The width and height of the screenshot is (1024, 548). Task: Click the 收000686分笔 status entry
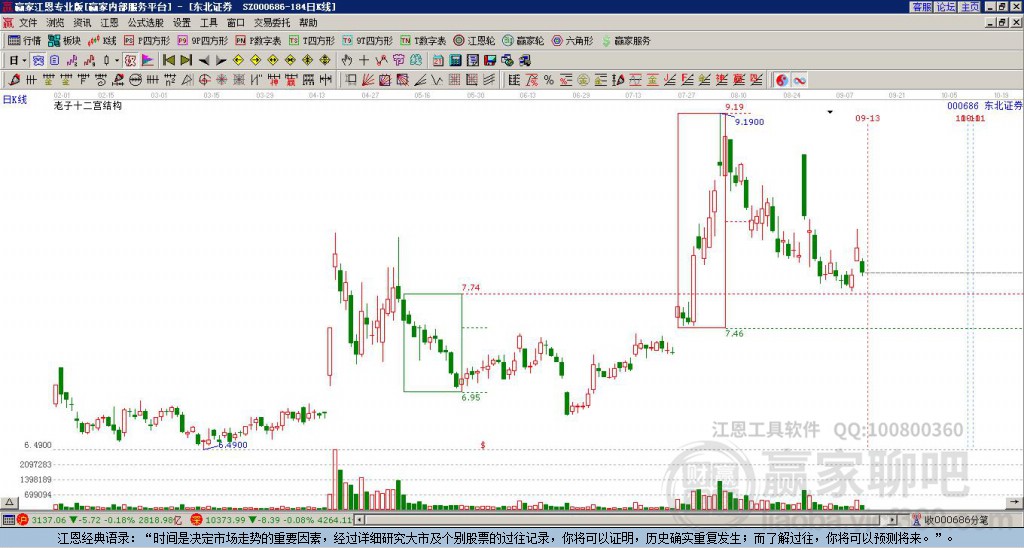point(952,520)
